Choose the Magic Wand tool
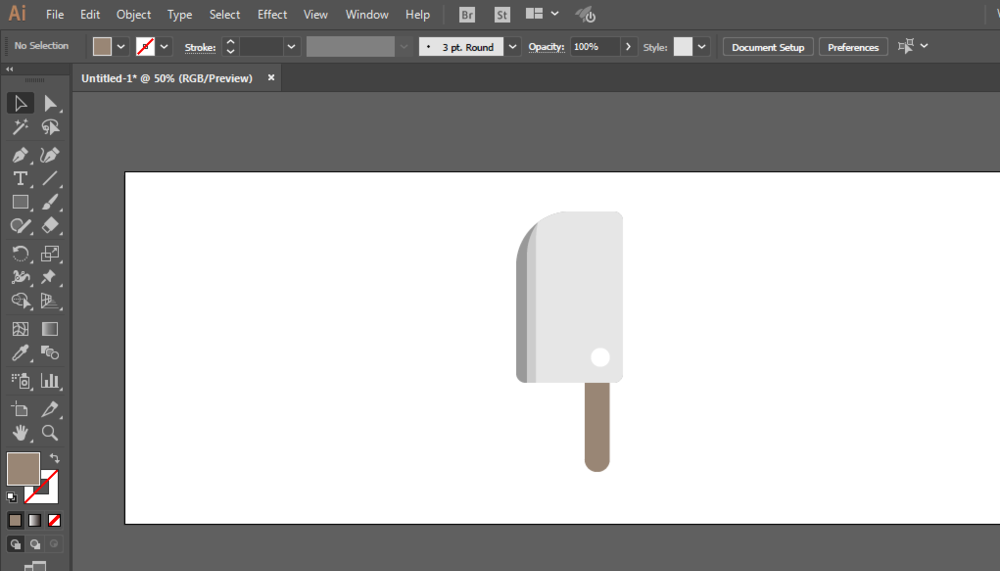This screenshot has height=571, width=1000. pos(20,127)
